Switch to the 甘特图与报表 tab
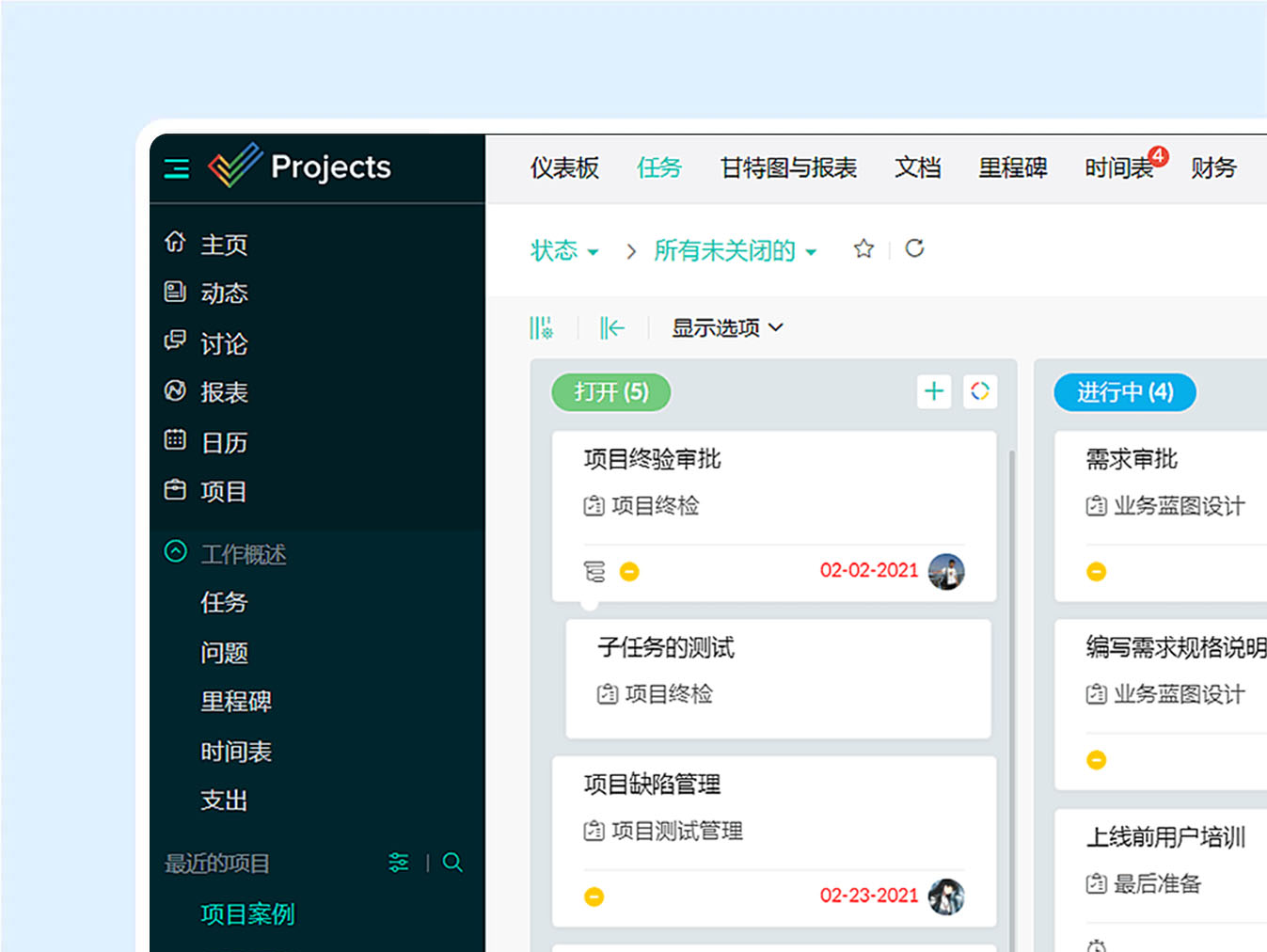This screenshot has width=1267, height=952. tap(788, 168)
